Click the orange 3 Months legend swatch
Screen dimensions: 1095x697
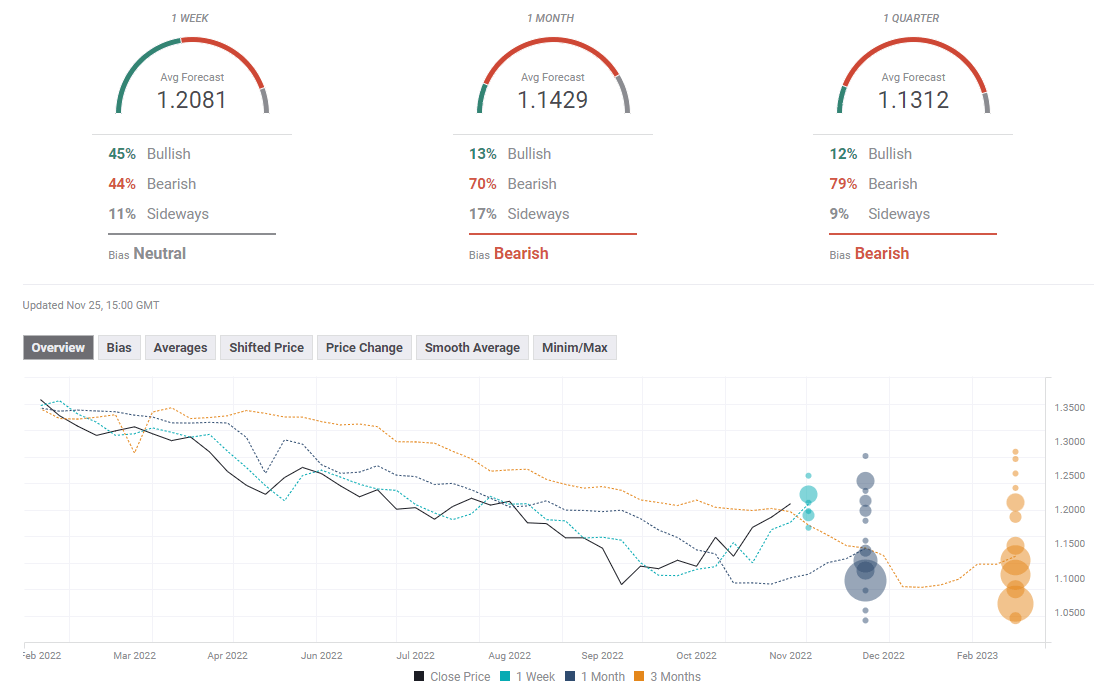pyautogui.click(x=640, y=677)
